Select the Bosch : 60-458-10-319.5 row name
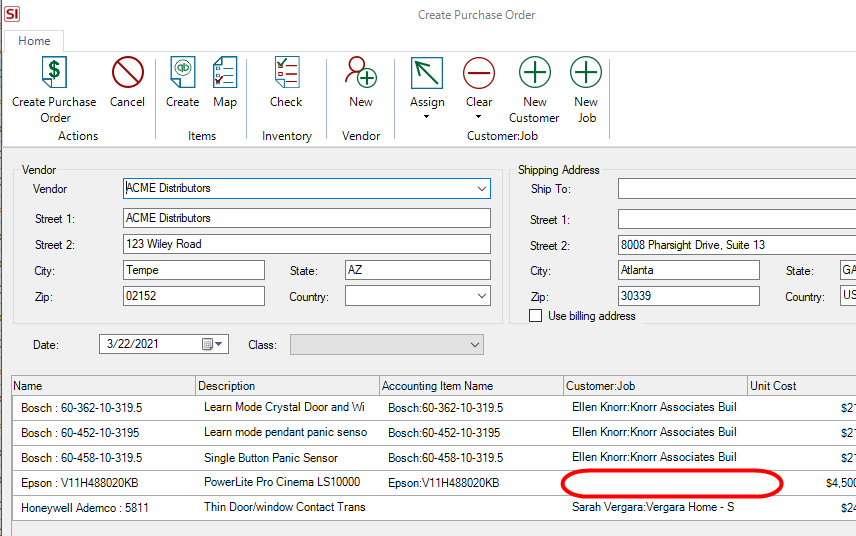Screen dimensions: 856x536 tap(81, 458)
